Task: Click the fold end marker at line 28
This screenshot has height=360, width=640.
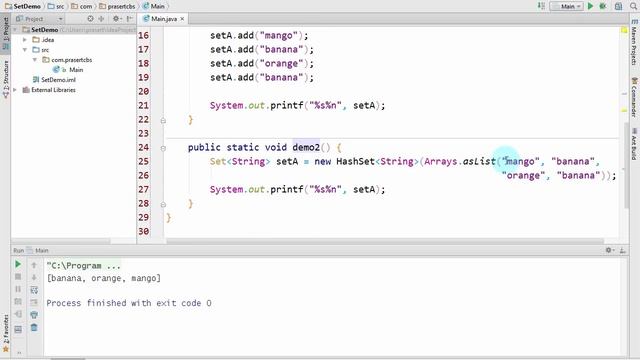Action: 163,204
